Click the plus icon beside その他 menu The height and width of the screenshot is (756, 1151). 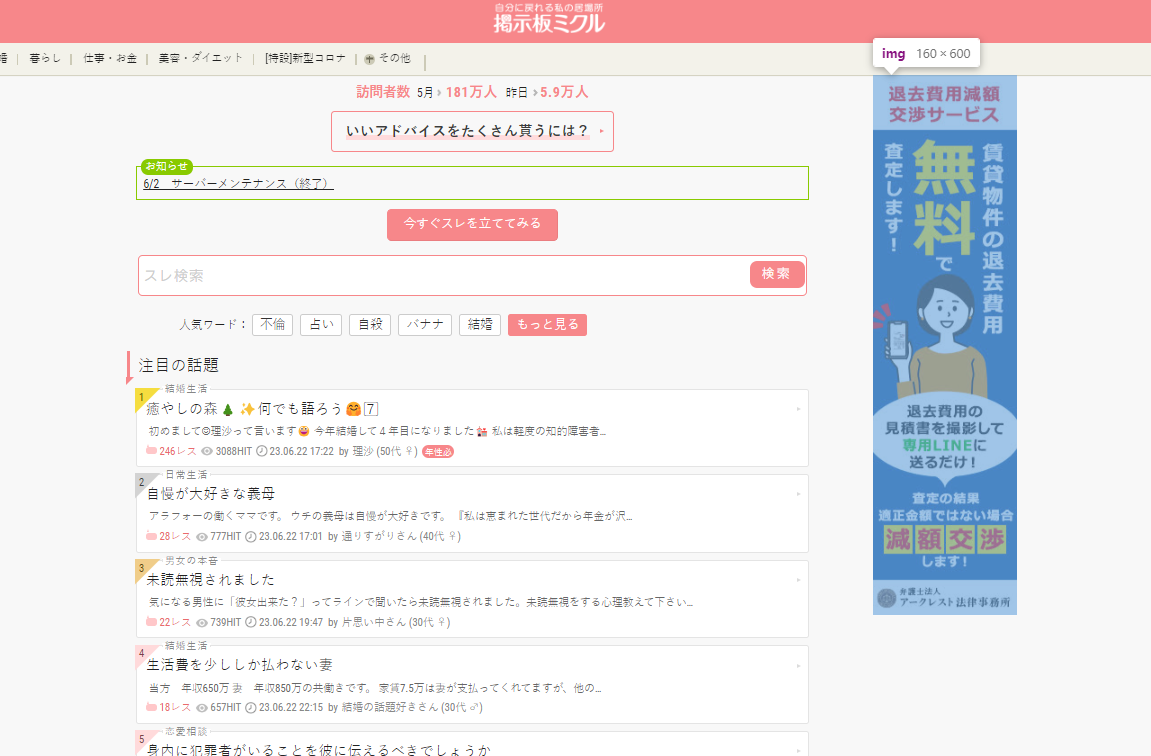pos(370,58)
